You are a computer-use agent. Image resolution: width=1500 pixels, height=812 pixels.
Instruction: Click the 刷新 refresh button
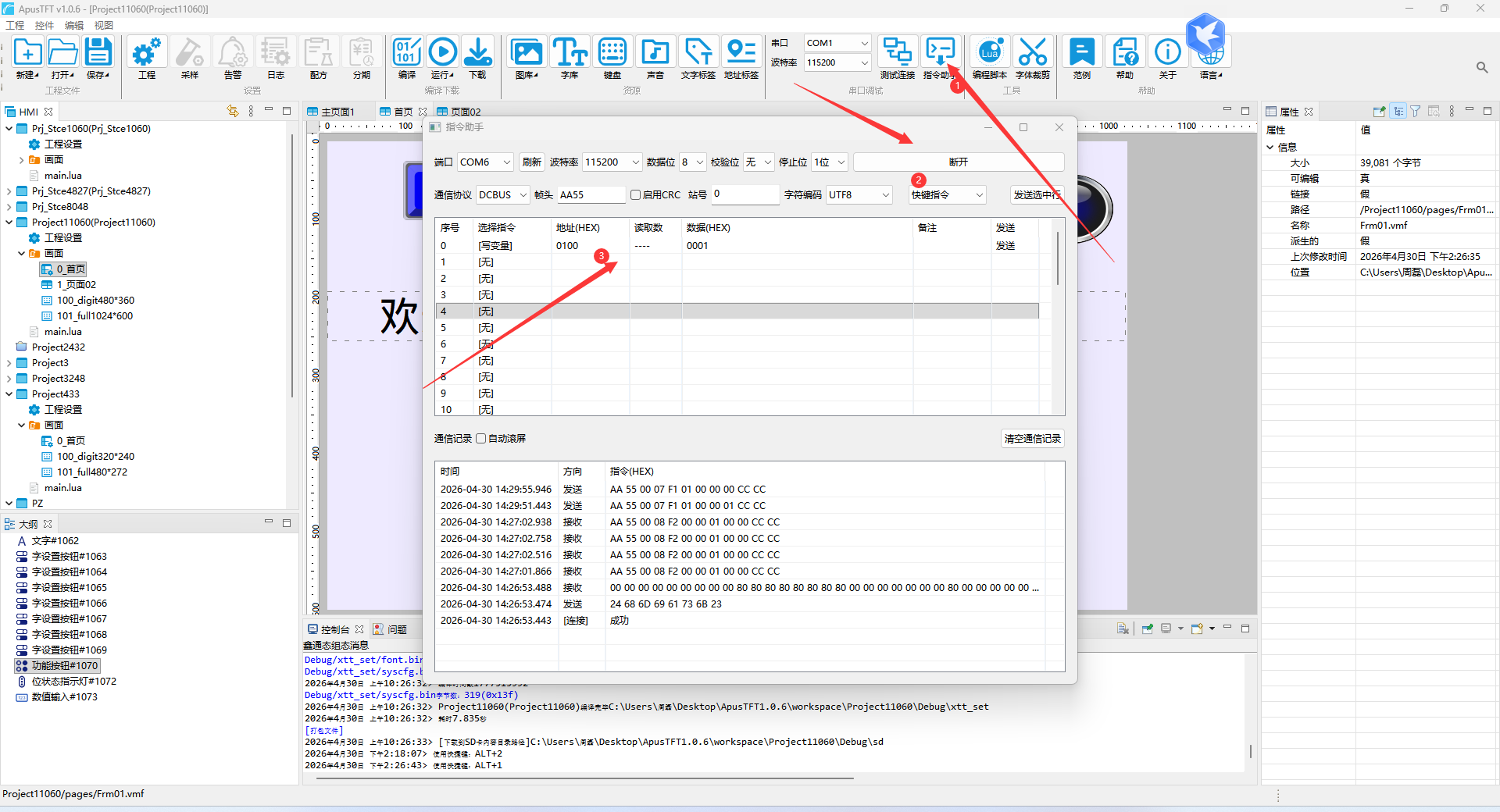pos(532,162)
